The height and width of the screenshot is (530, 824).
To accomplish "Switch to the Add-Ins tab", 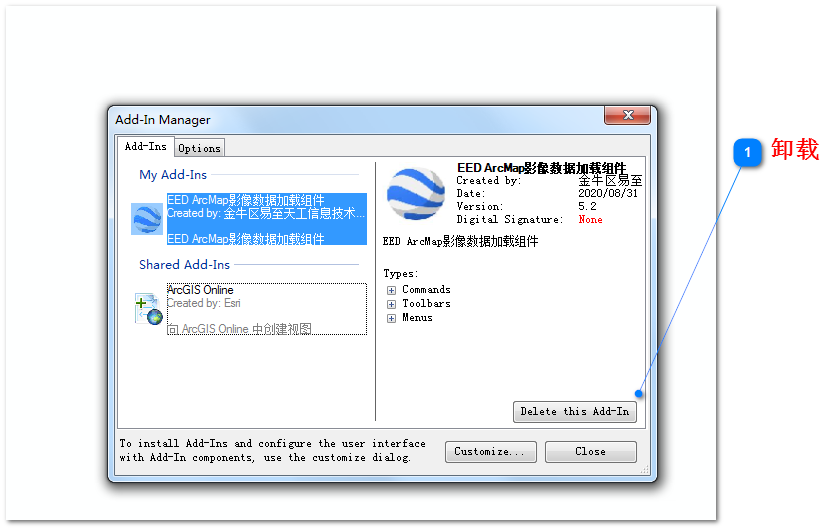I will (145, 147).
